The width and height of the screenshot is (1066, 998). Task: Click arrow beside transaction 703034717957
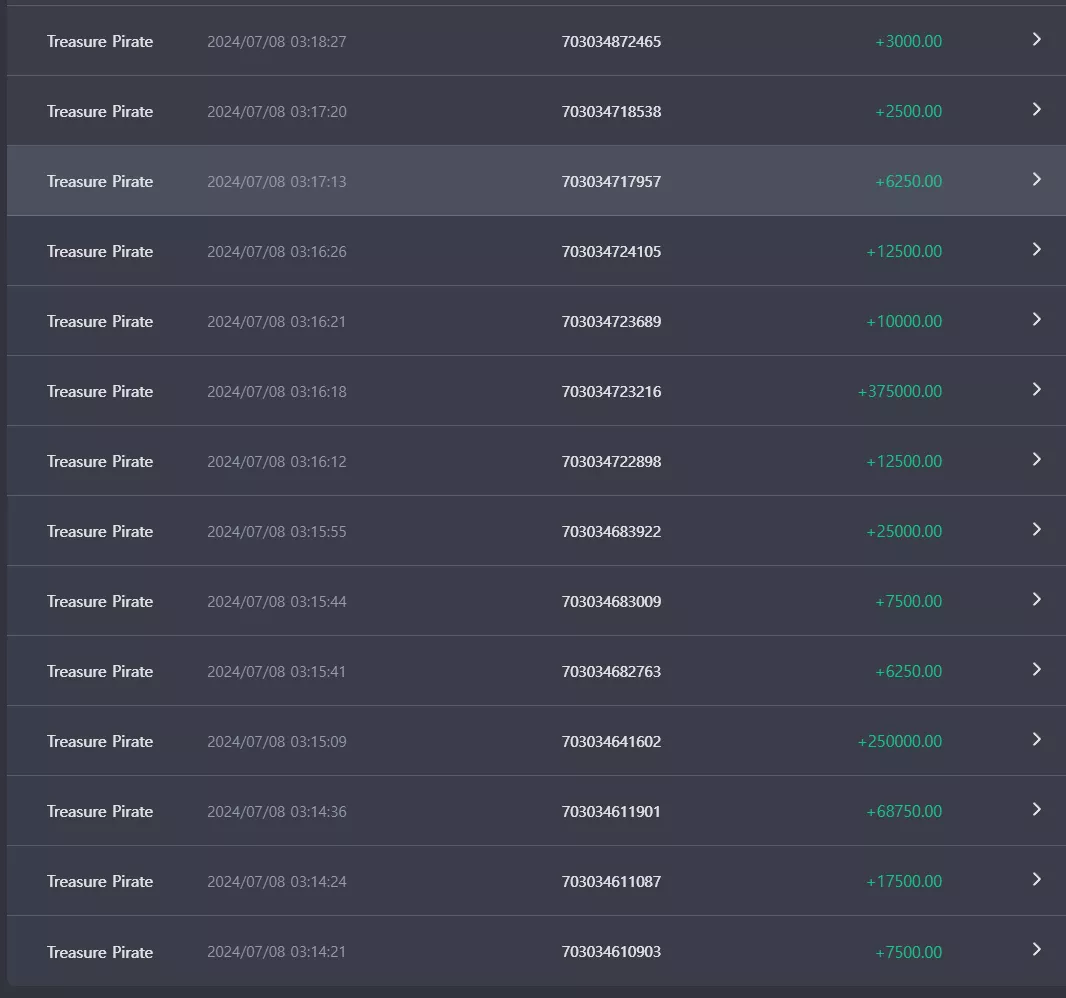(x=1036, y=179)
